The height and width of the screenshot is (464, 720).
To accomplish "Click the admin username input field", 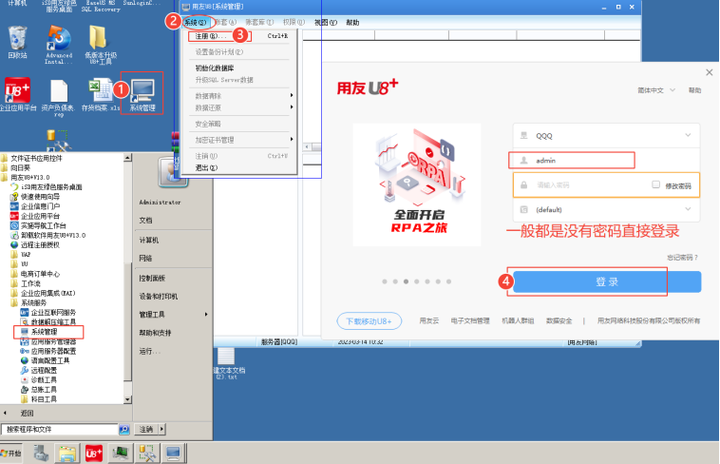I will (606, 160).
